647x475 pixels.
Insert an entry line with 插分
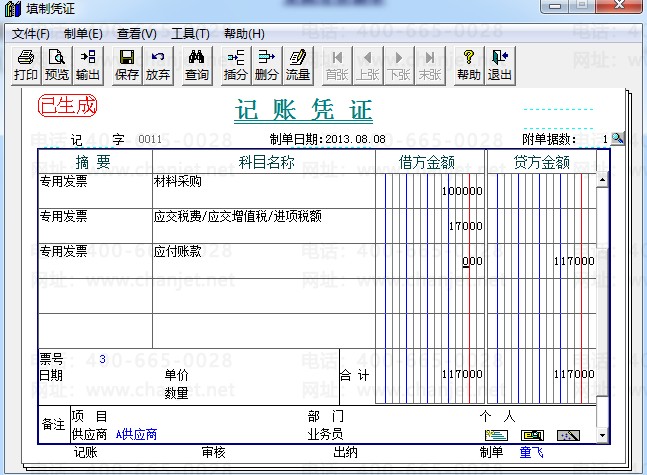tap(236, 66)
